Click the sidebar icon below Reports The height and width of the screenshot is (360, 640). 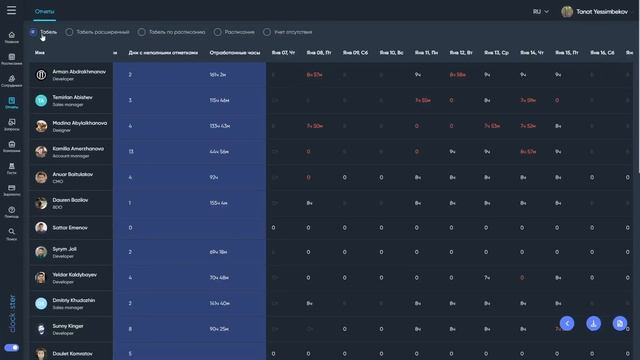(x=11, y=124)
